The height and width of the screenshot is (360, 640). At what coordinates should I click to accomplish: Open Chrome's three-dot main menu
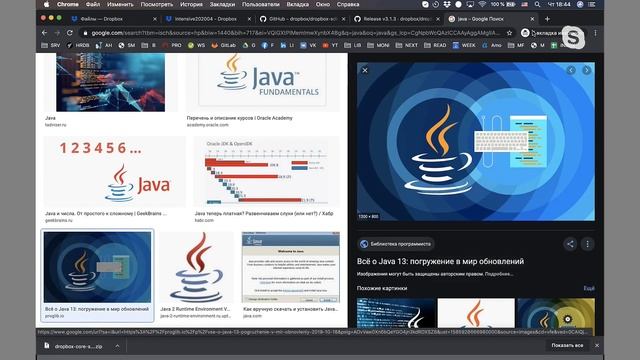click(595, 33)
